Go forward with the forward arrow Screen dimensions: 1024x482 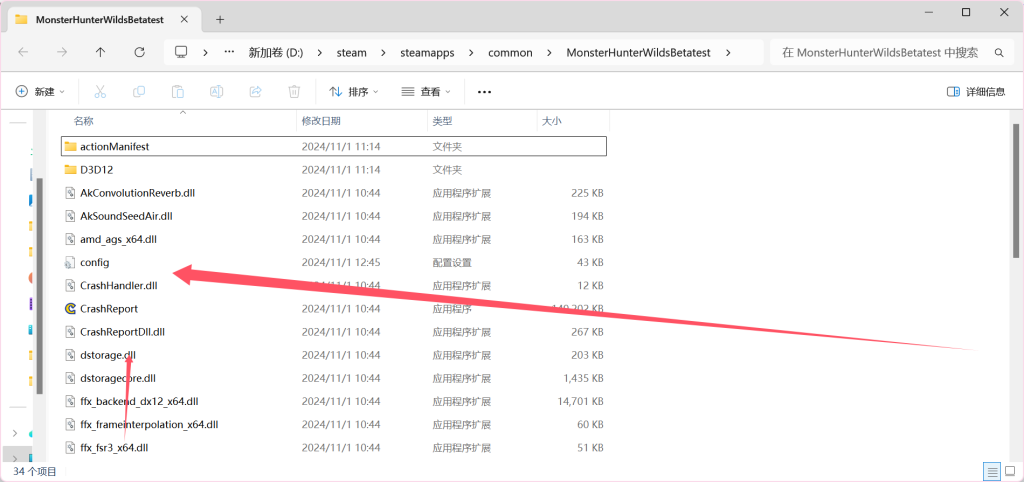62,52
